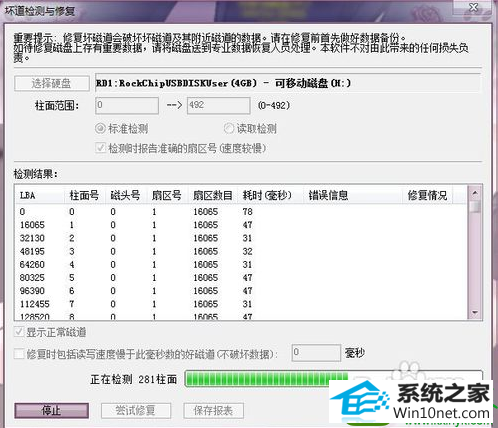Click the green detection progress bar
498x428 pixels.
click(333, 379)
